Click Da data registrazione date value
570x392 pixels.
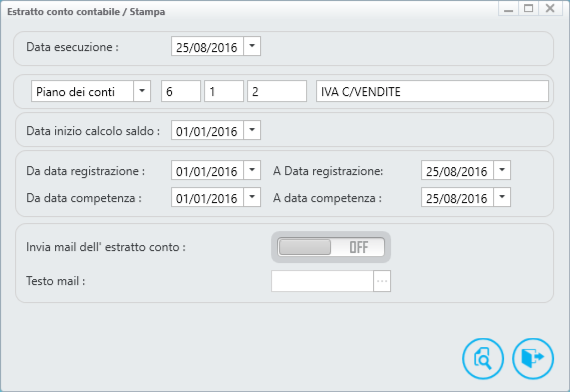[207, 171]
